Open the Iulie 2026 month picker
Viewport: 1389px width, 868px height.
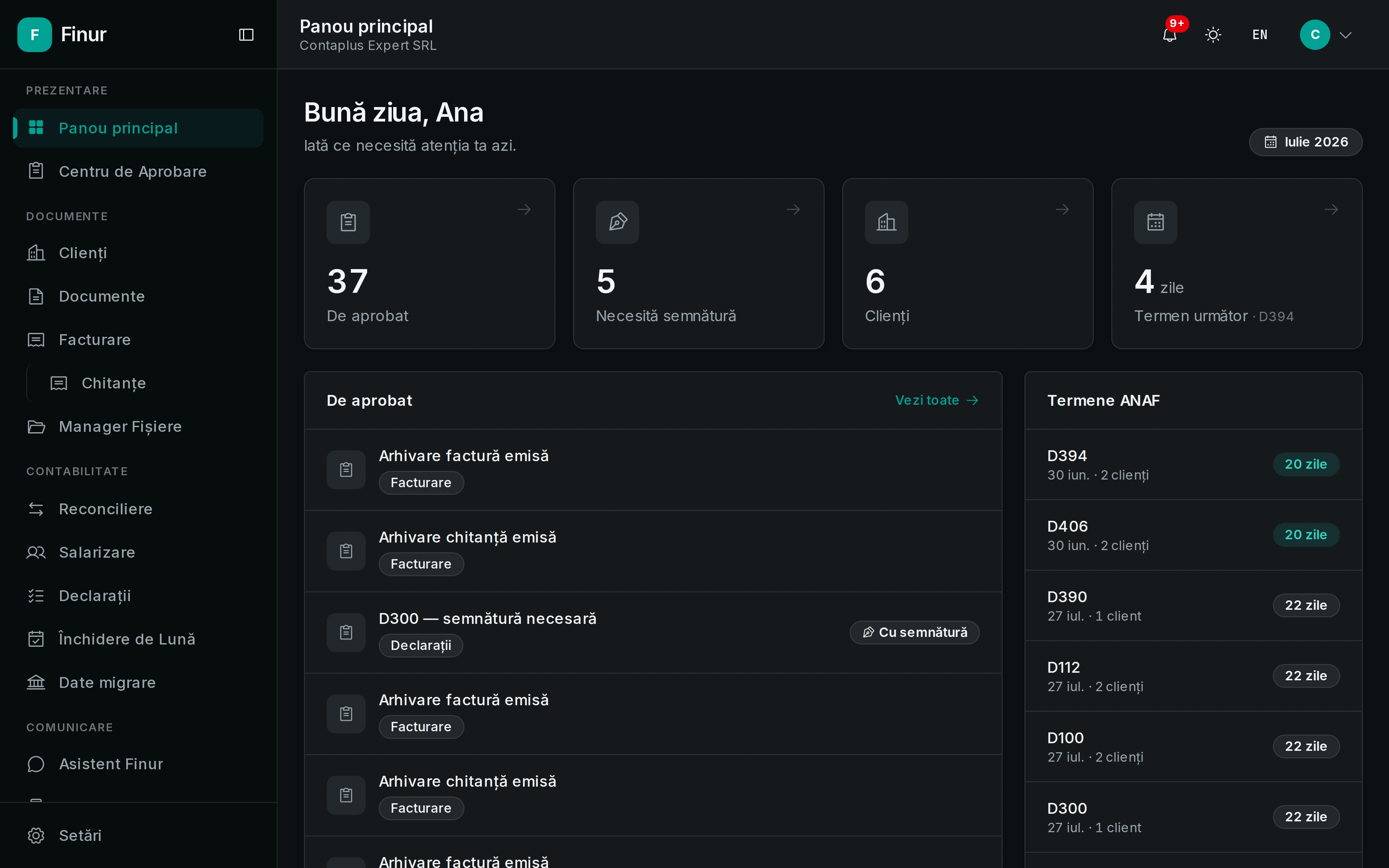(1305, 142)
